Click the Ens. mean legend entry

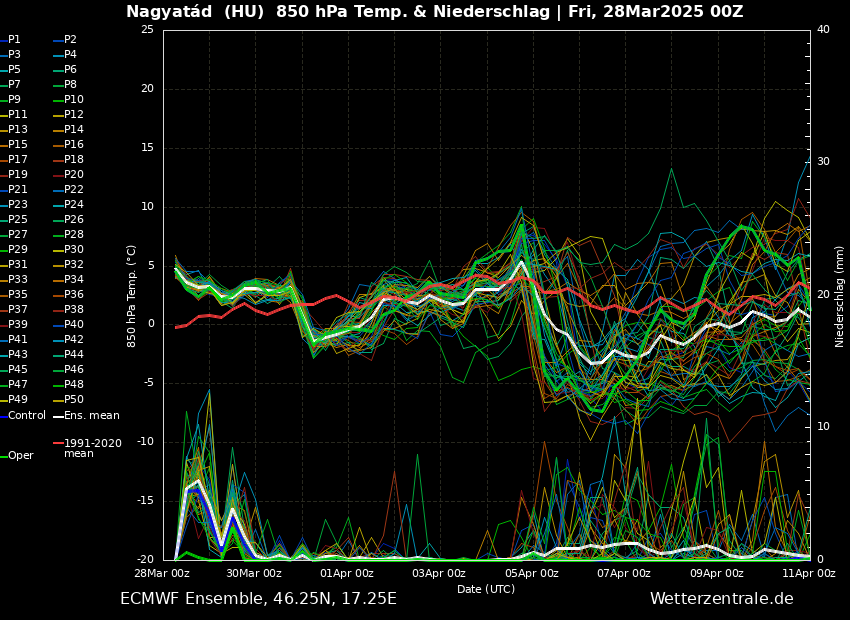click(x=91, y=415)
